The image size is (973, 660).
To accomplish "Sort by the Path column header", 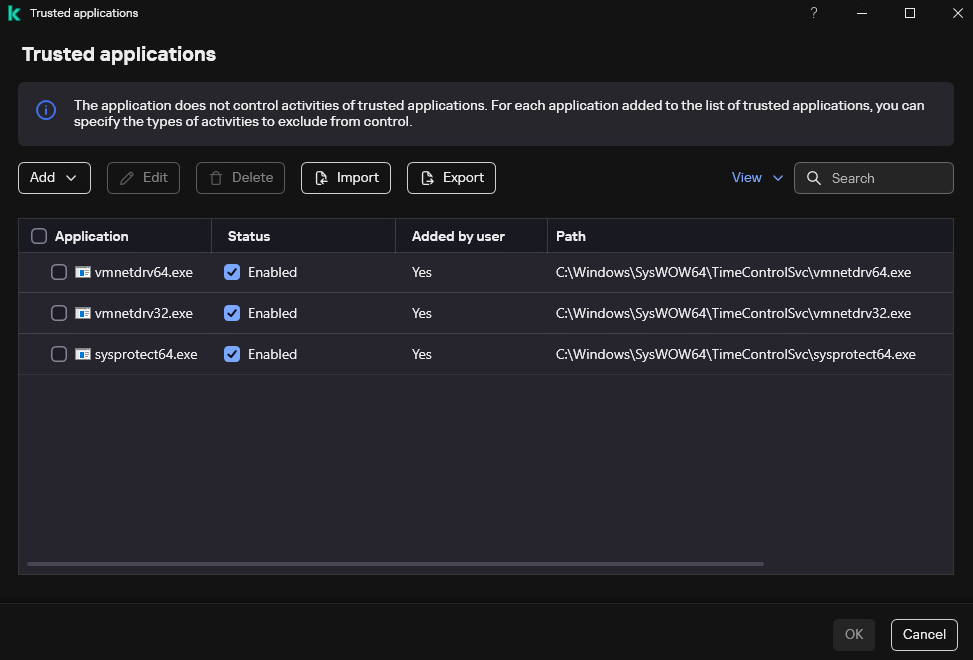I will (571, 236).
